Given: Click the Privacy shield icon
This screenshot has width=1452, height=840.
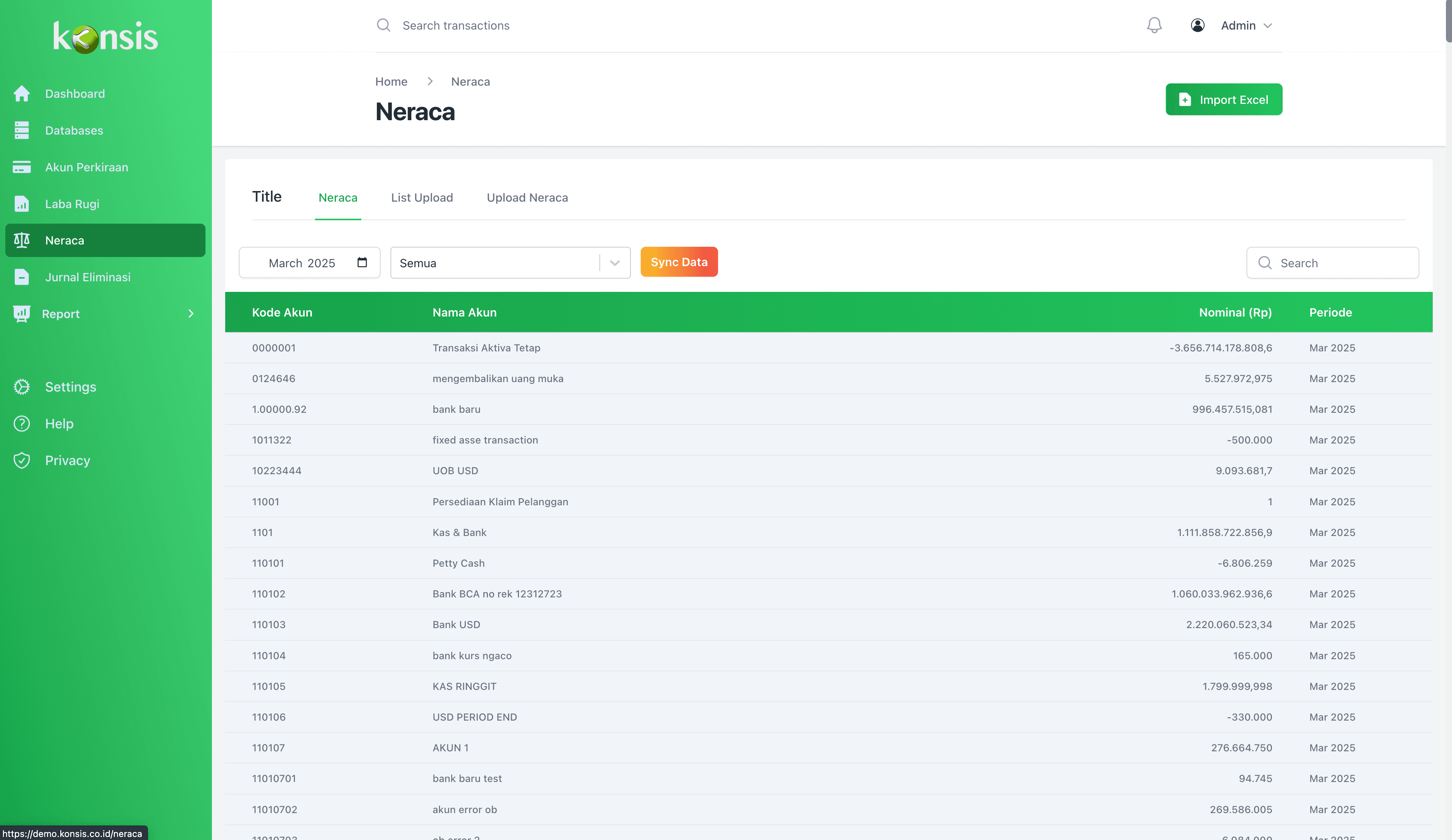Looking at the screenshot, I should (x=22, y=460).
